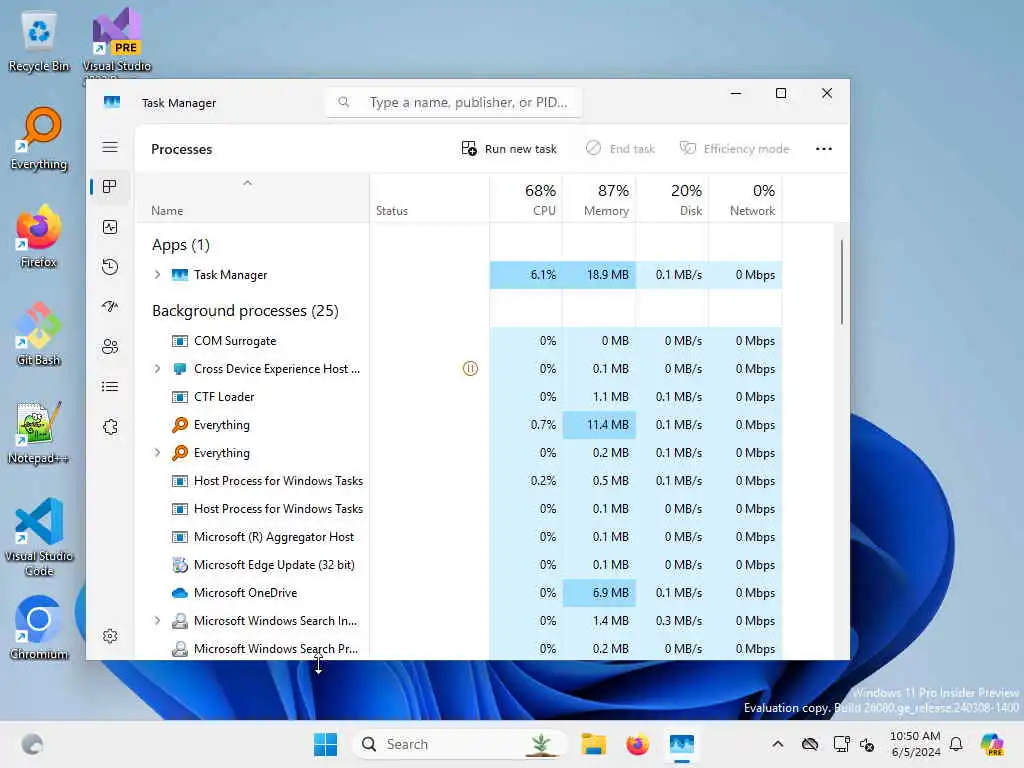Image resolution: width=1024 pixels, height=768 pixels.
Task: Sort by the Network column header
Action: [x=745, y=199]
